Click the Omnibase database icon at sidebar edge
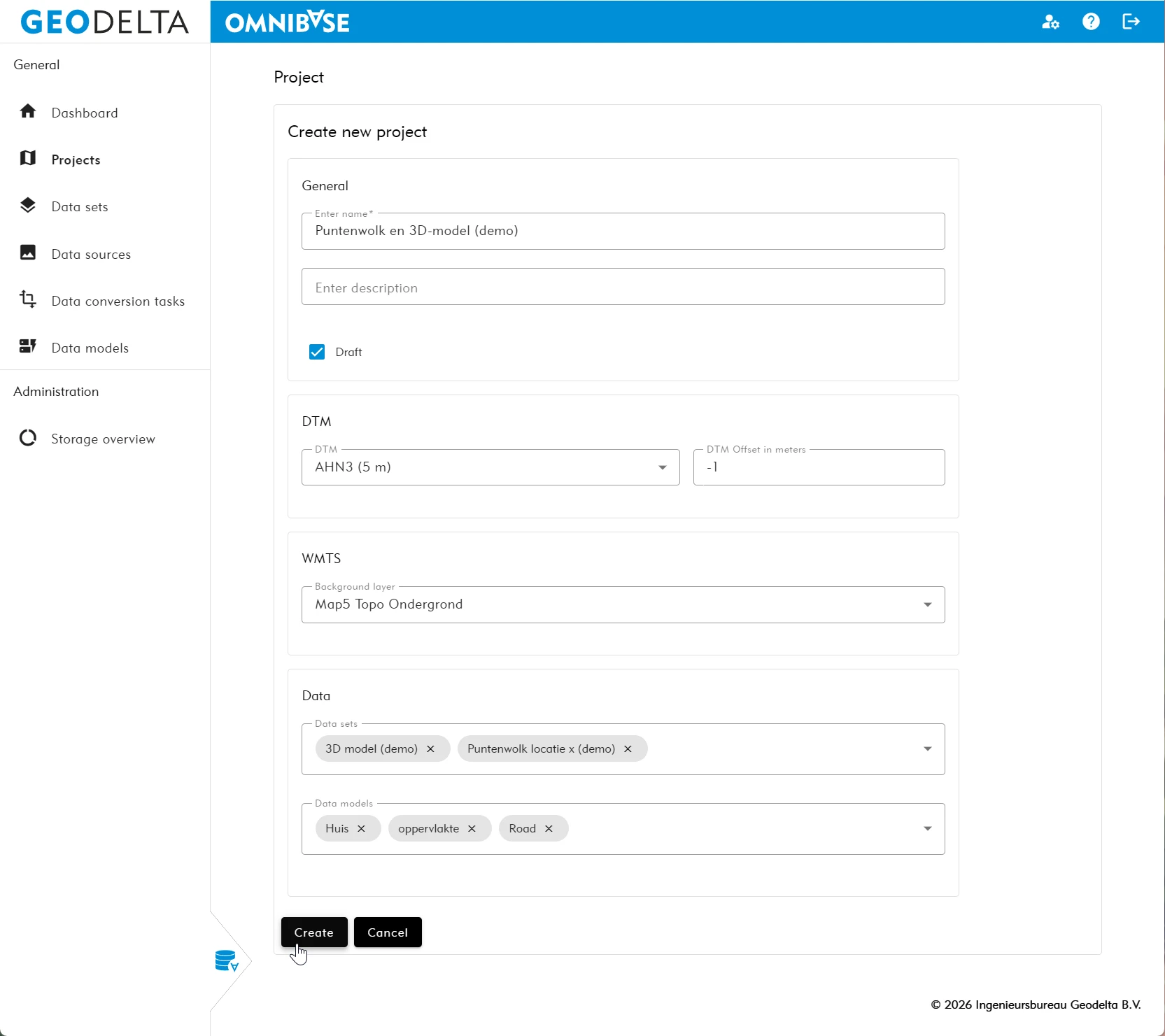 (x=227, y=961)
